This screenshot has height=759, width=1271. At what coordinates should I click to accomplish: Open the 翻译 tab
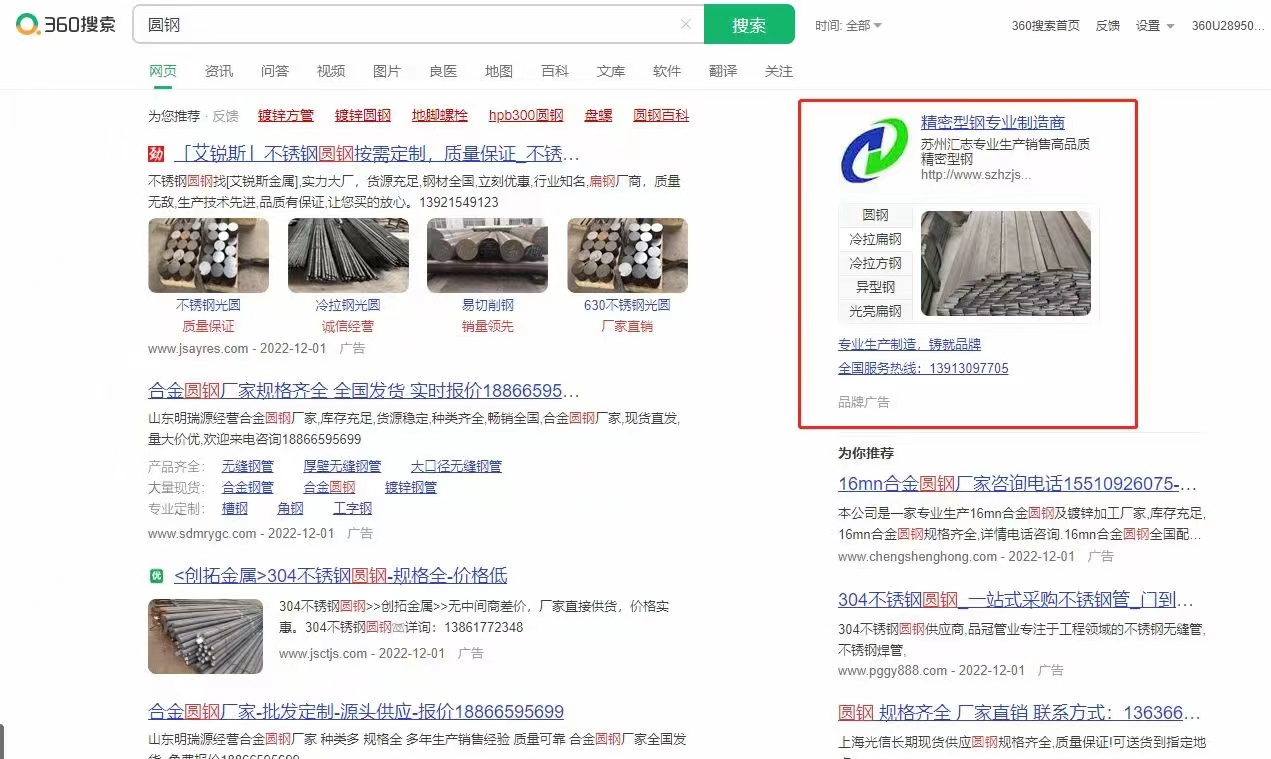coord(723,71)
